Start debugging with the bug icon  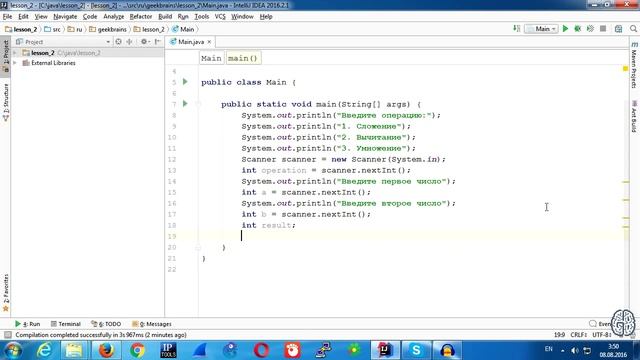tap(578, 29)
